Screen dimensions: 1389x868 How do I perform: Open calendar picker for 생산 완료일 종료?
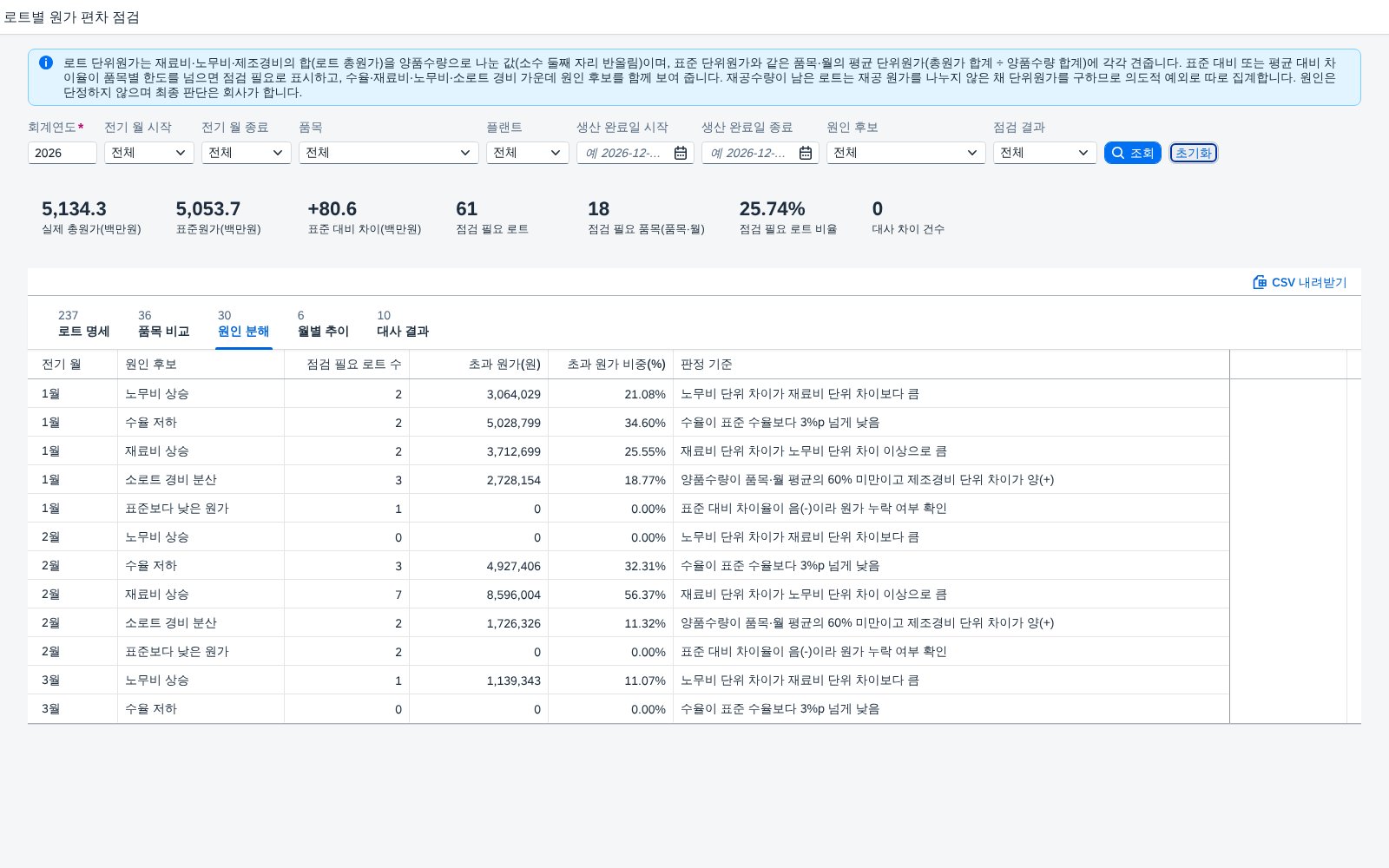[806, 153]
